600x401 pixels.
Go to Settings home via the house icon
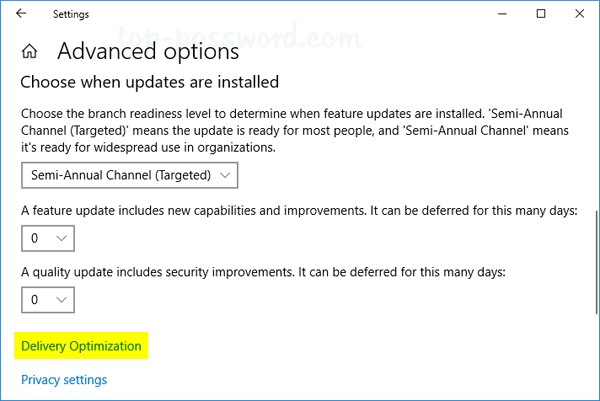click(30, 51)
